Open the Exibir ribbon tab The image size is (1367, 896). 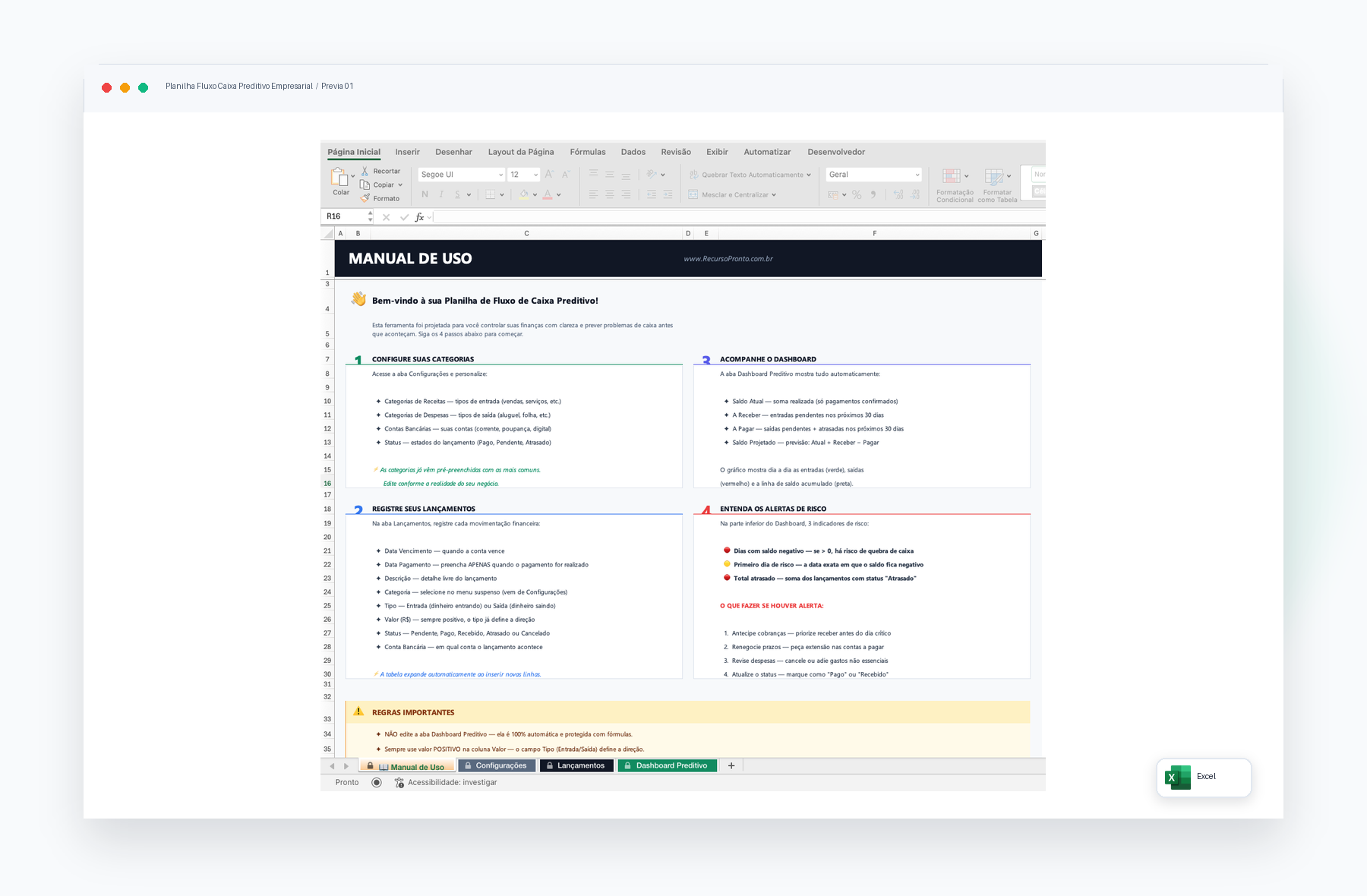tap(717, 152)
